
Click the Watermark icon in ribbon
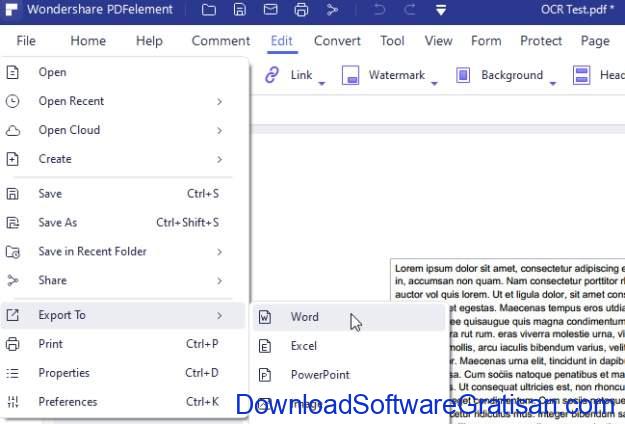click(351, 75)
